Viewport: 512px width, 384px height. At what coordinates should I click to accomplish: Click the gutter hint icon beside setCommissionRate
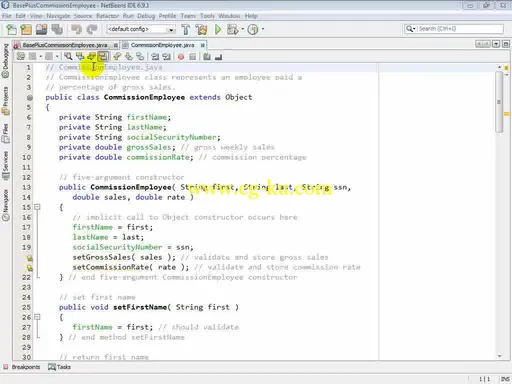29,268
